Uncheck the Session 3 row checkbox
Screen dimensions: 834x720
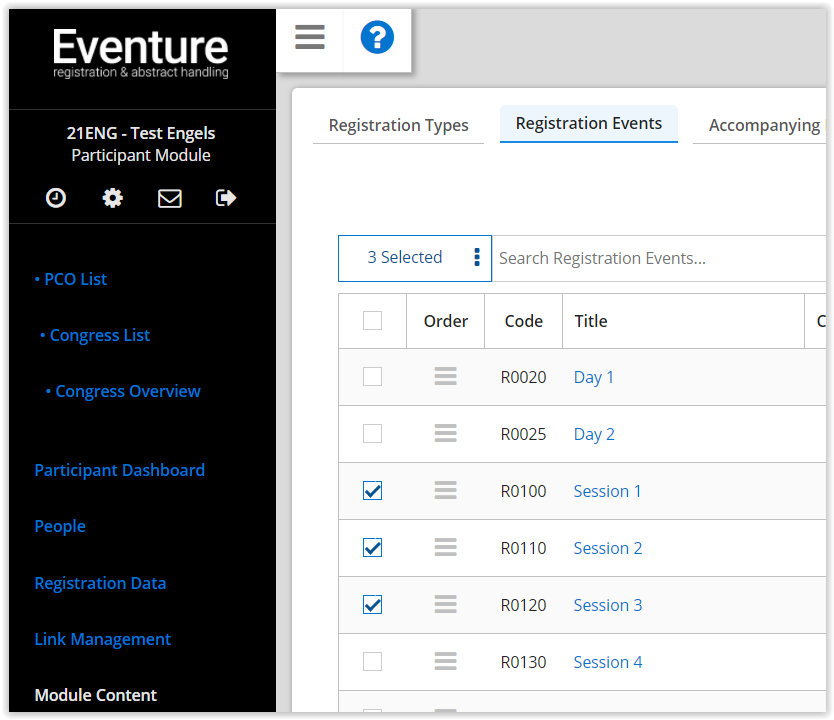click(372, 604)
